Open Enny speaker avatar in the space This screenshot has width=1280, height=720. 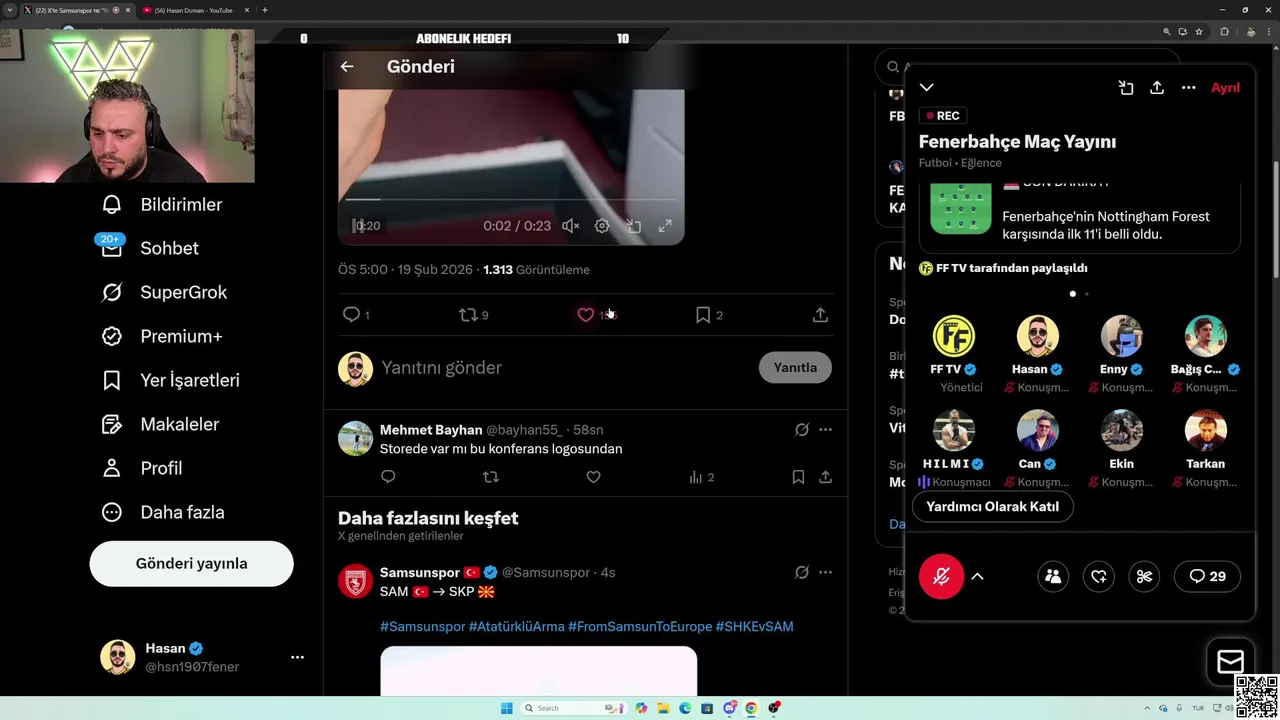(1122, 336)
